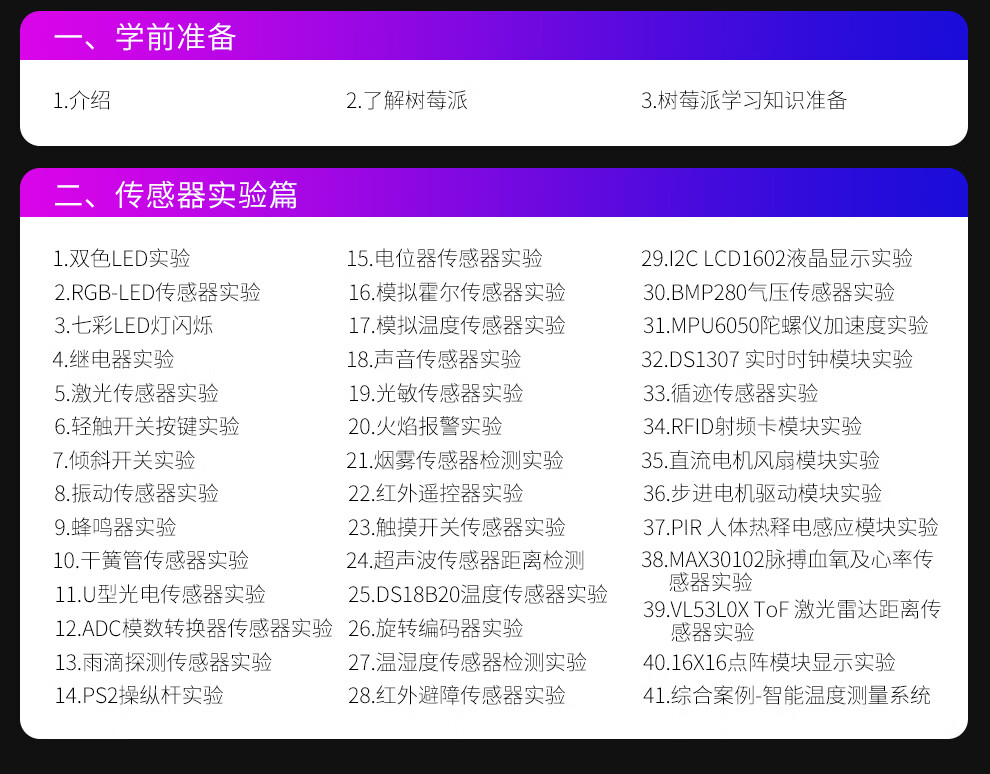
Task: Click '12.ADC模数转换器传感器实验'
Action: point(194,628)
